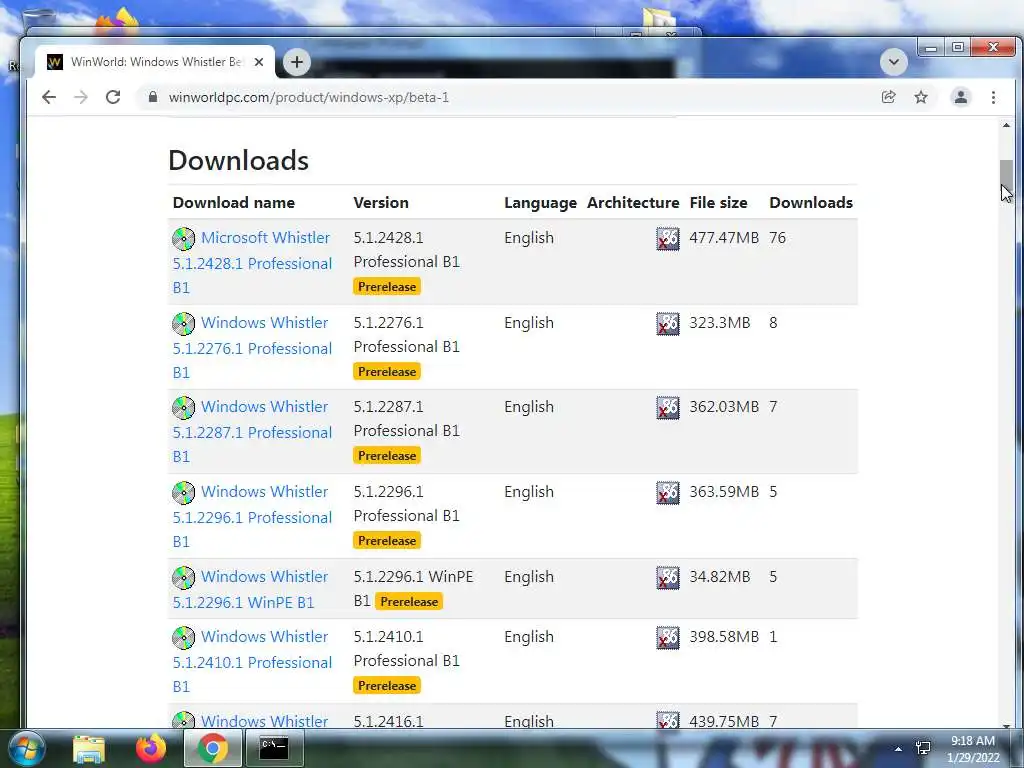The image size is (1024, 768).
Task: Click the page scrollbar up arrow
Action: coord(1006,125)
